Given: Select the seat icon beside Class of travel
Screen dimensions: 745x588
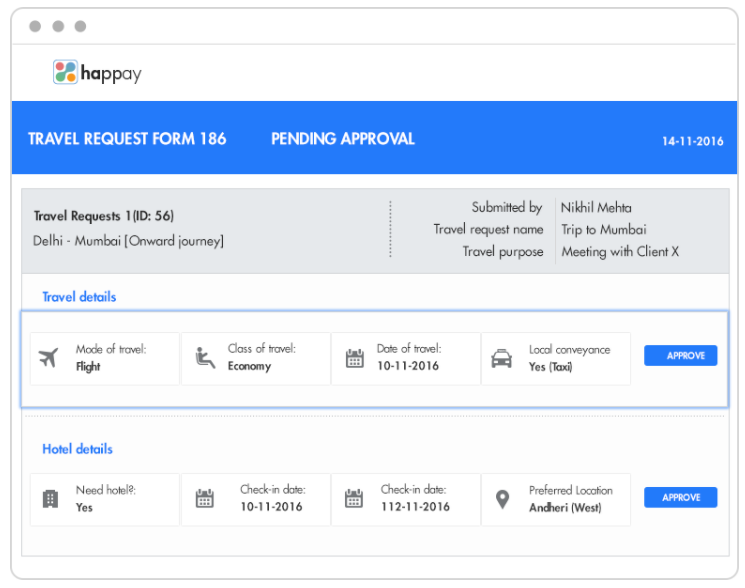Looking at the screenshot, I should (205, 358).
